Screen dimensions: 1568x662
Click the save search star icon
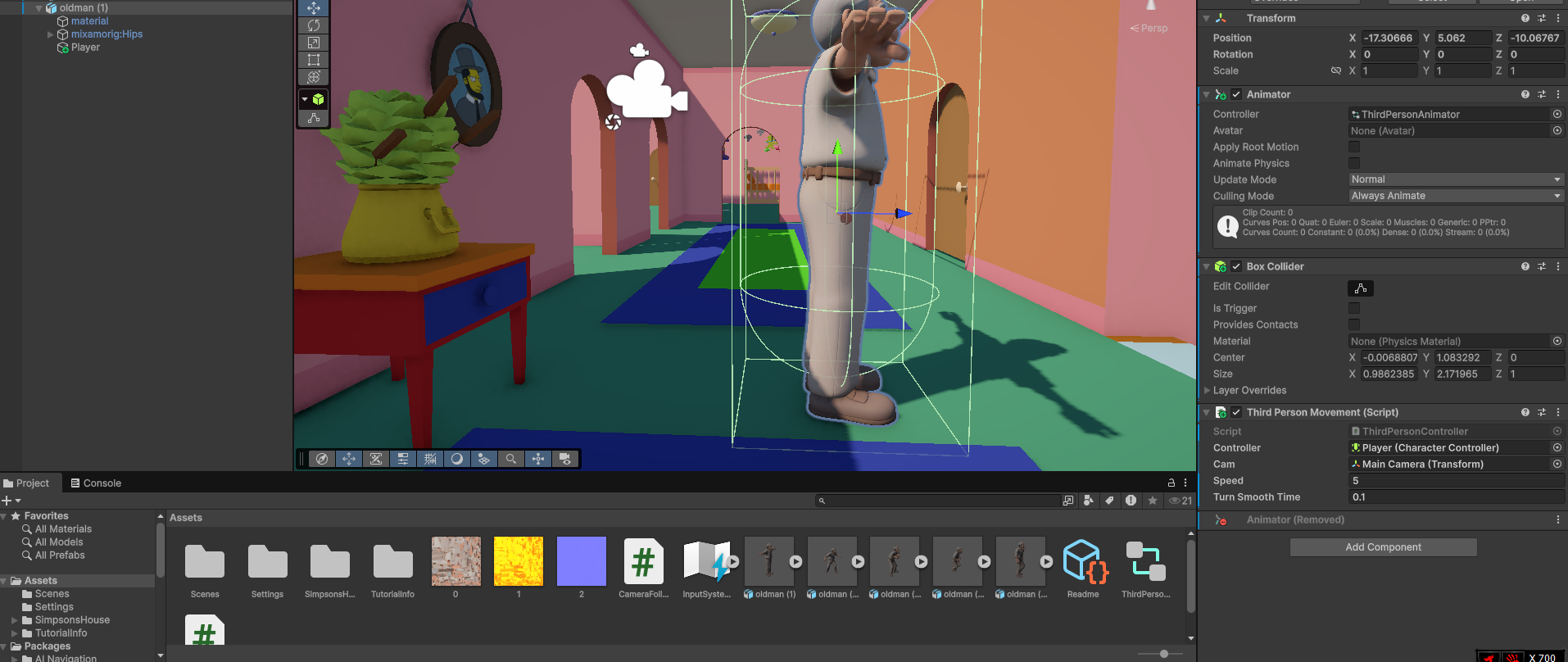click(x=1153, y=500)
